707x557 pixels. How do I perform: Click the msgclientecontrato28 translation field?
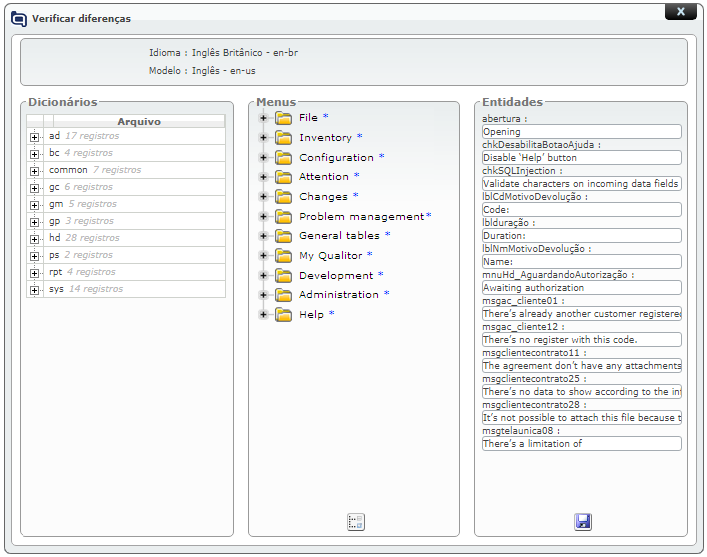[x=582, y=418]
